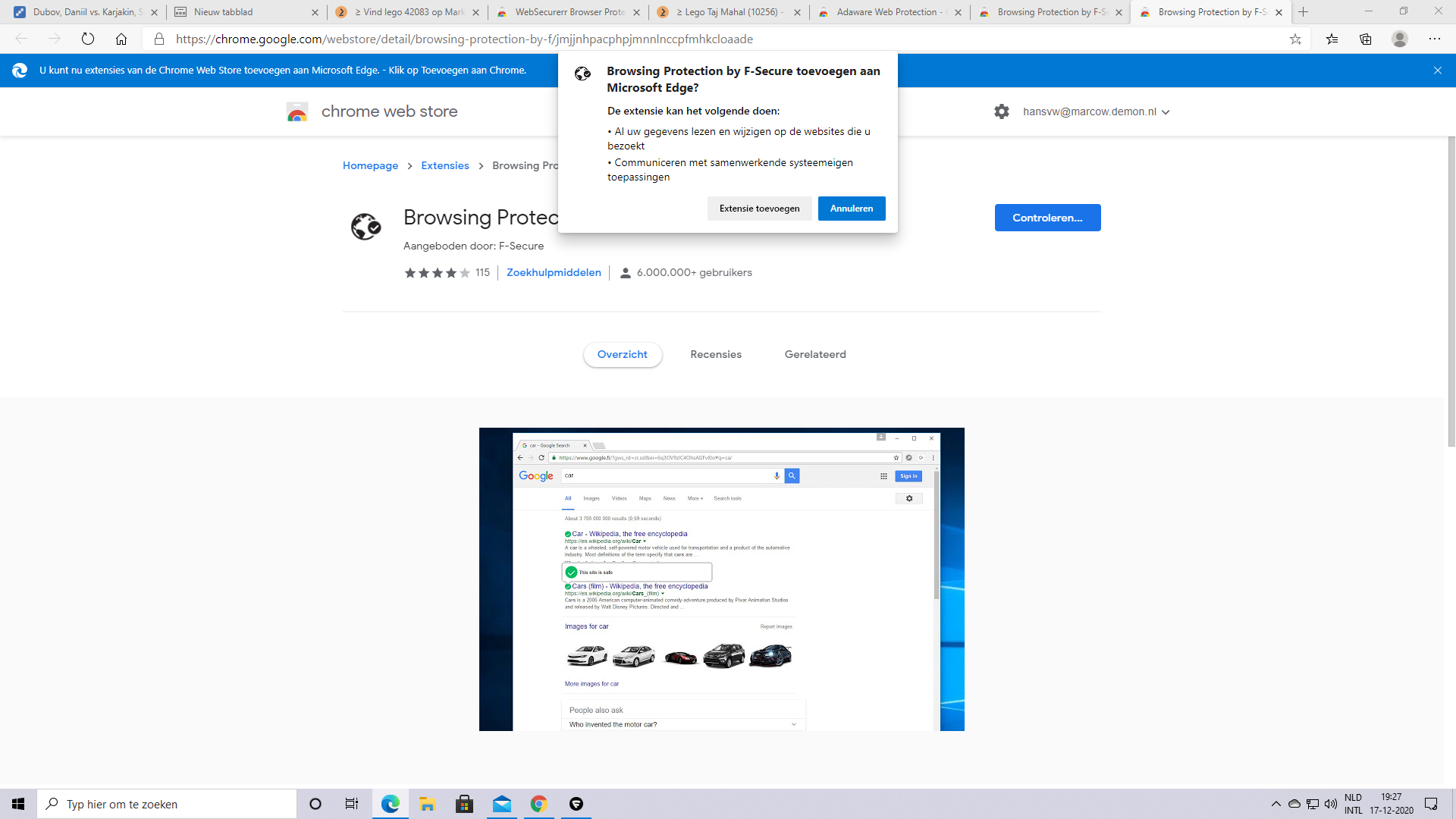
Task: Expand the hansvw@marcow.demon.nl account dropdown
Action: 1166,111
